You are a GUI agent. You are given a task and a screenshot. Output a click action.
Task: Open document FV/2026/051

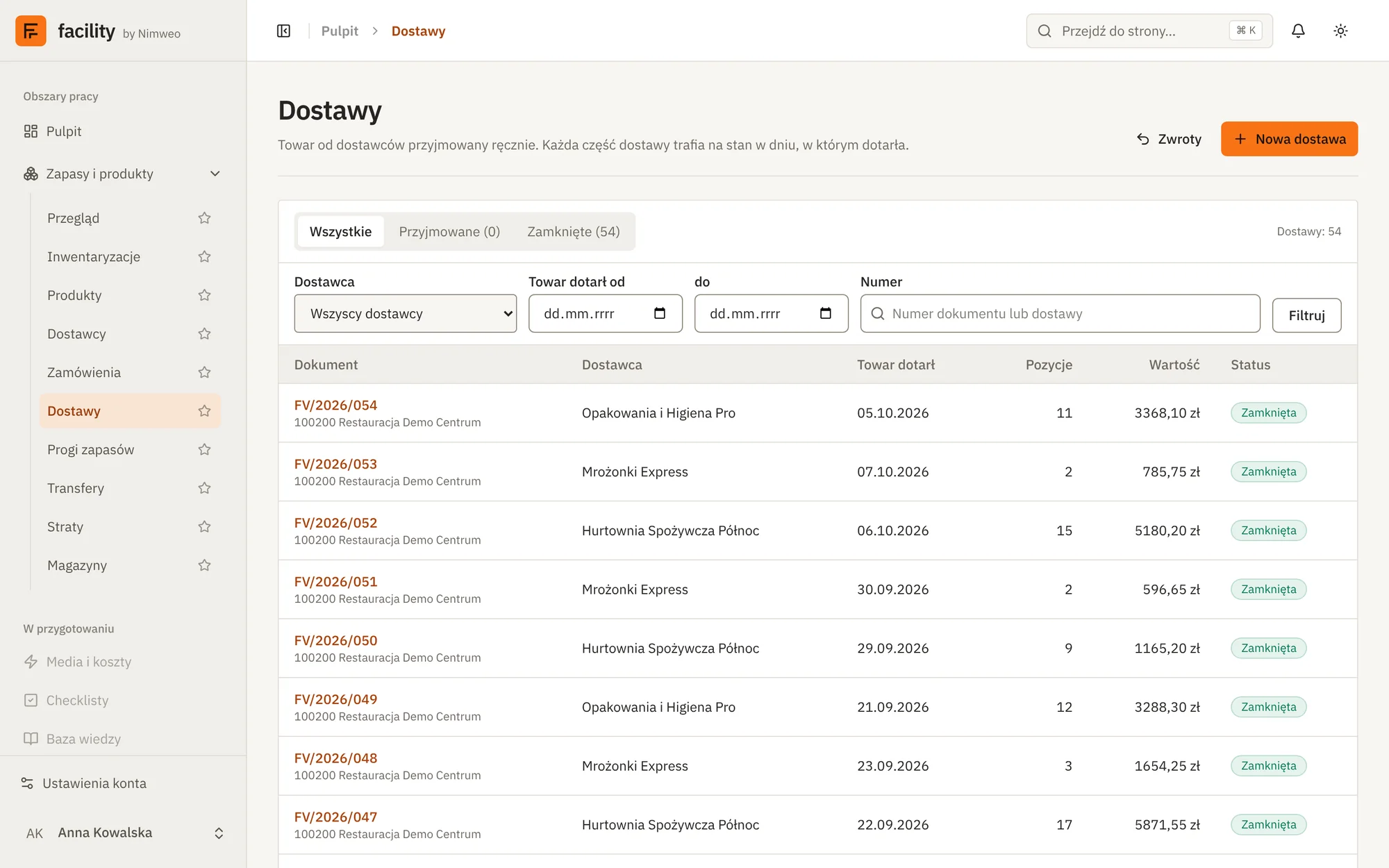335,581
